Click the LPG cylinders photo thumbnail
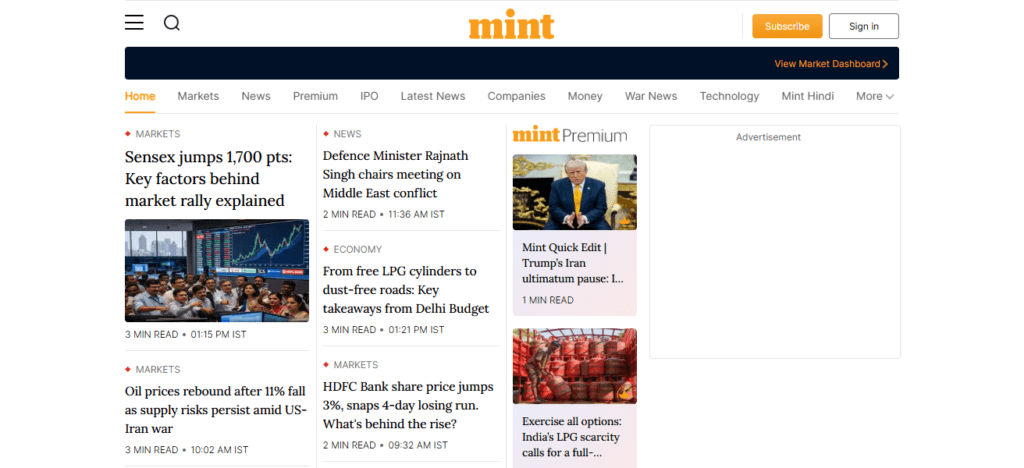Viewport: 1024px width, 468px height. 575,366
